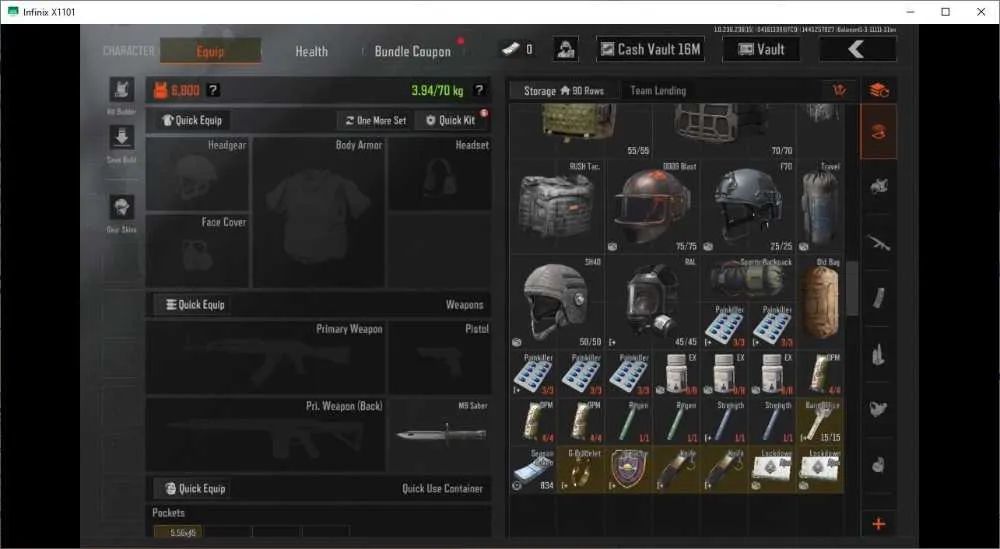Select the Storage 90 Rows tab

pyautogui.click(x=563, y=91)
